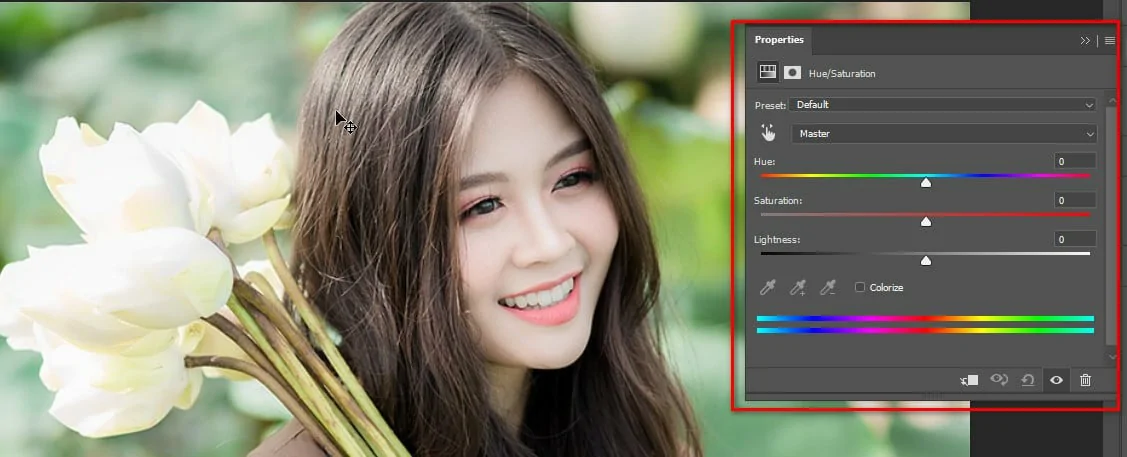
Task: Reset adjustment to defaults
Action: (1027, 380)
